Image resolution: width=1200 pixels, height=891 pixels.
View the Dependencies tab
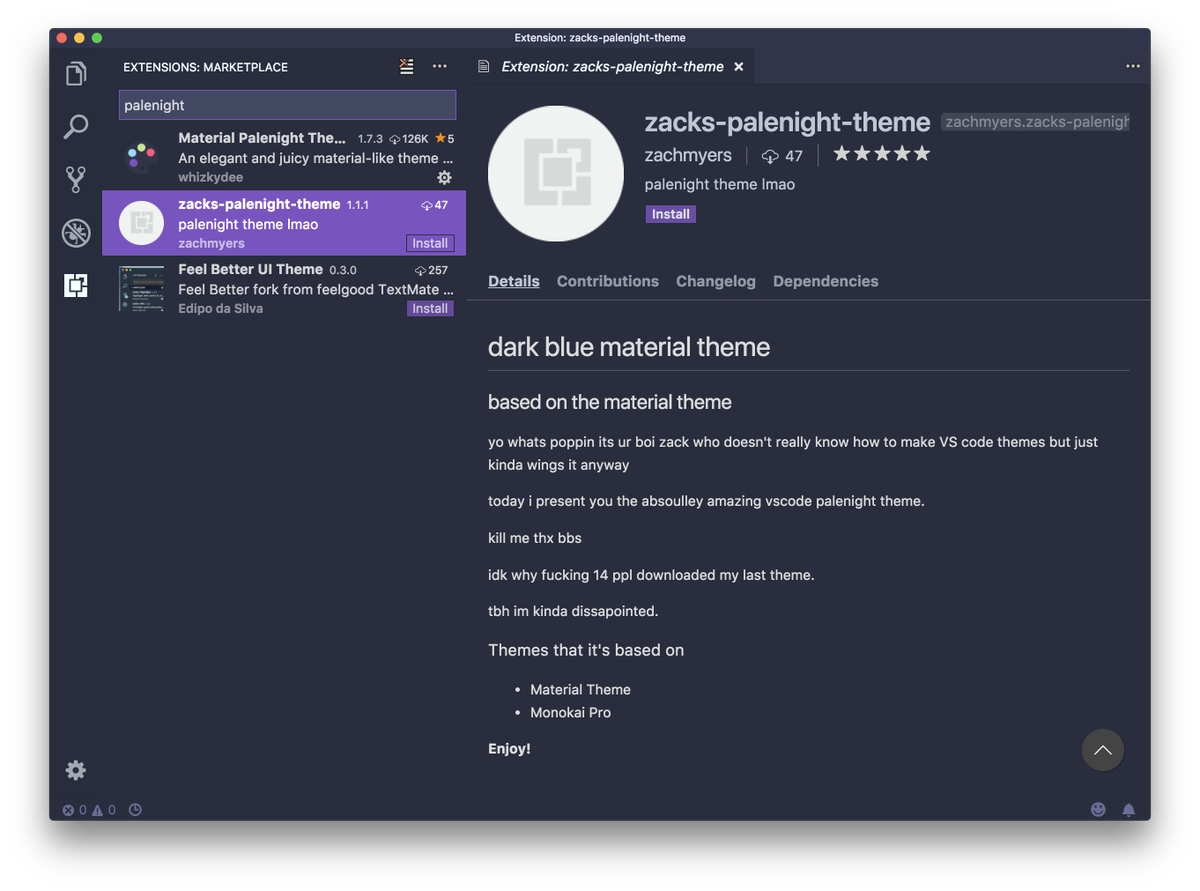pyautogui.click(x=825, y=281)
